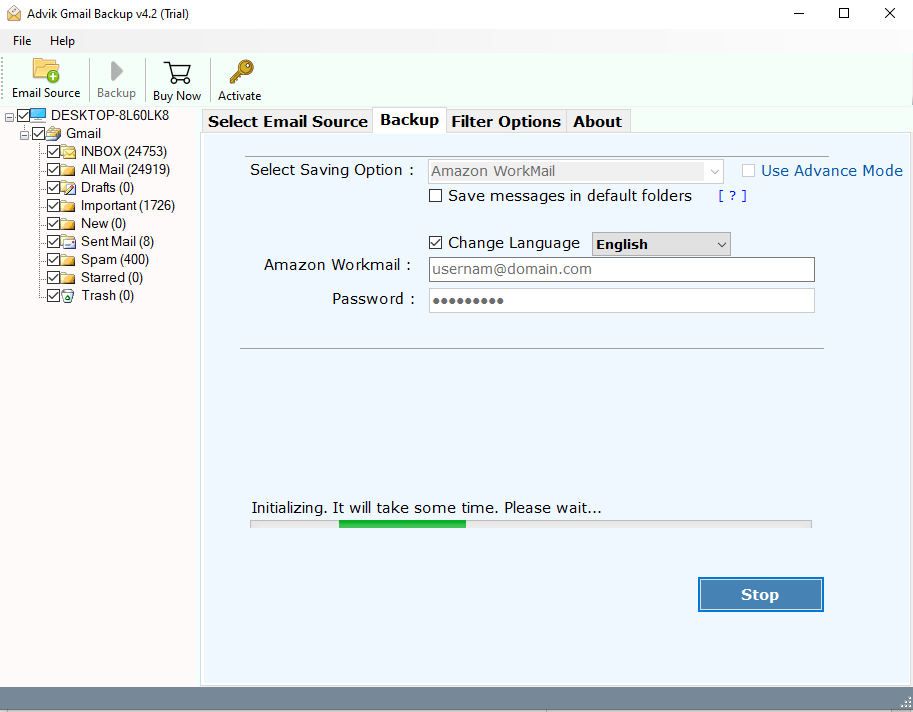This screenshot has width=913, height=712.
Task: Open the Filter Options tab
Action: (506, 121)
